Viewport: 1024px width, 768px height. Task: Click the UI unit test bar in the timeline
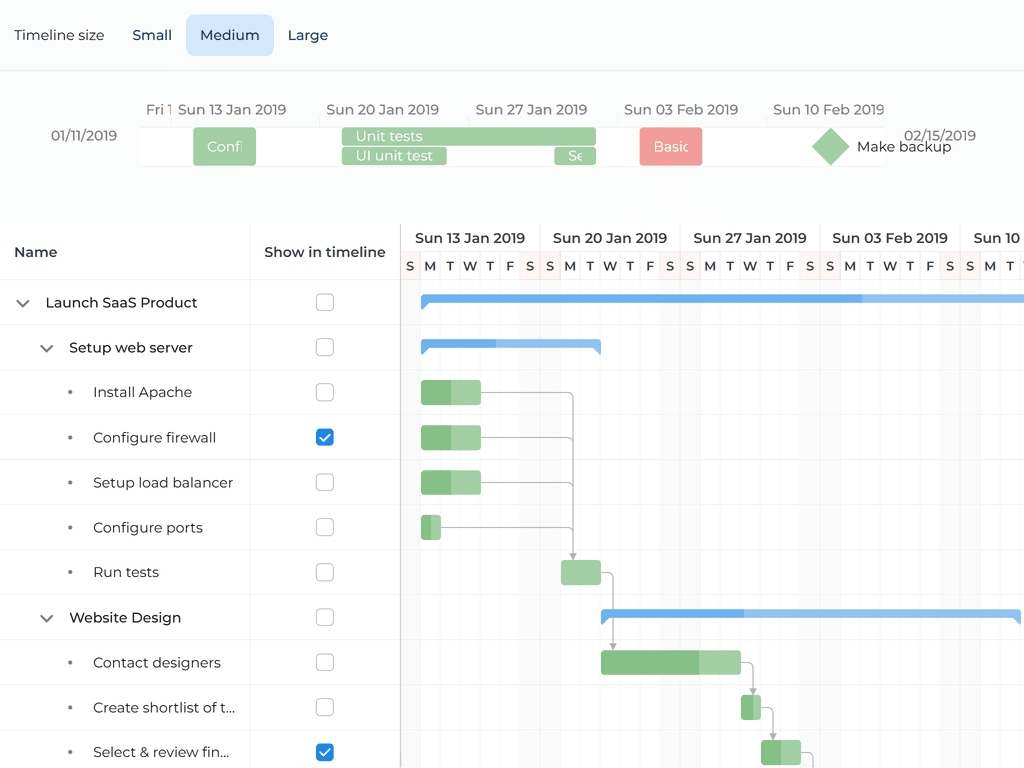click(394, 156)
